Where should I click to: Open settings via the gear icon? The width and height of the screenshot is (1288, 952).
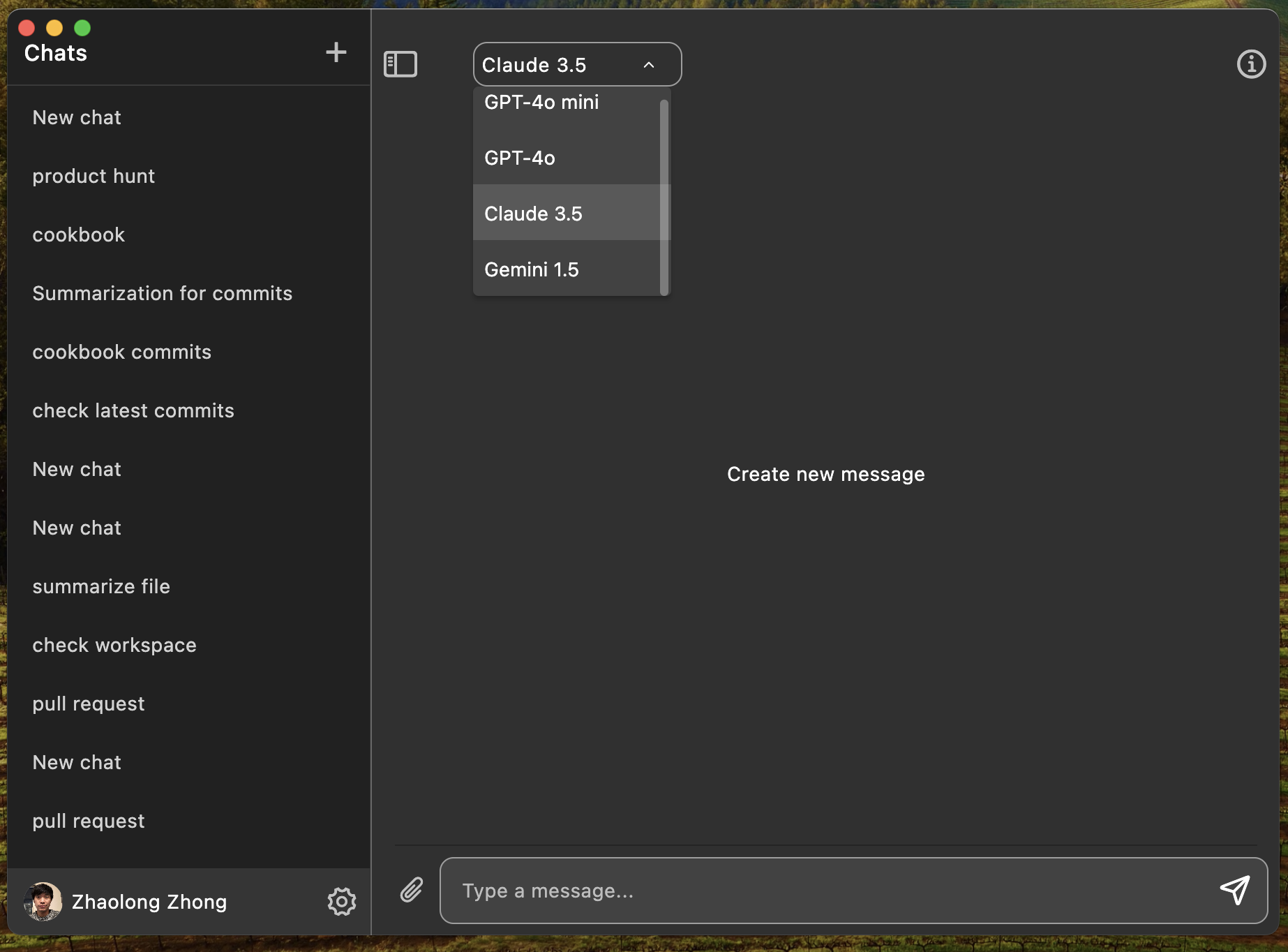[x=342, y=902]
